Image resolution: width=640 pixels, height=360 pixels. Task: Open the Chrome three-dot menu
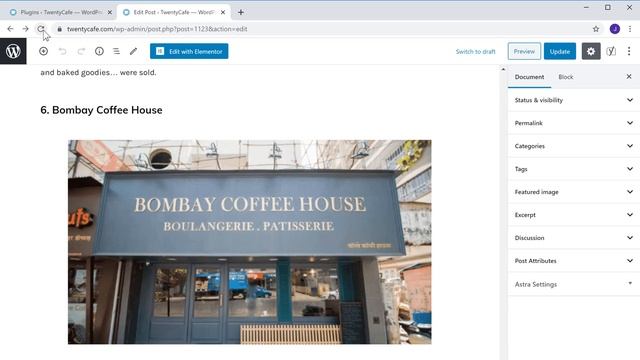coord(630,29)
